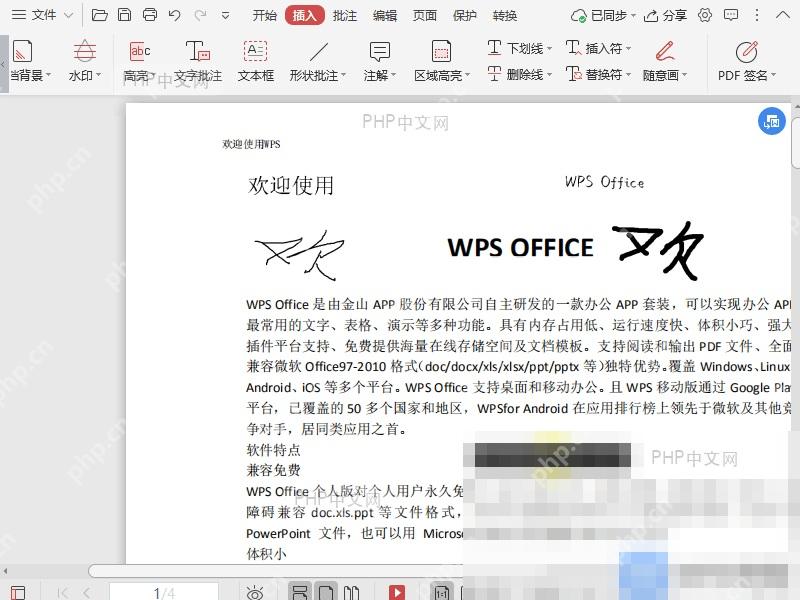Viewport: 800px width, 600px height.
Task: Redo the last undone action
Action: coord(200,15)
